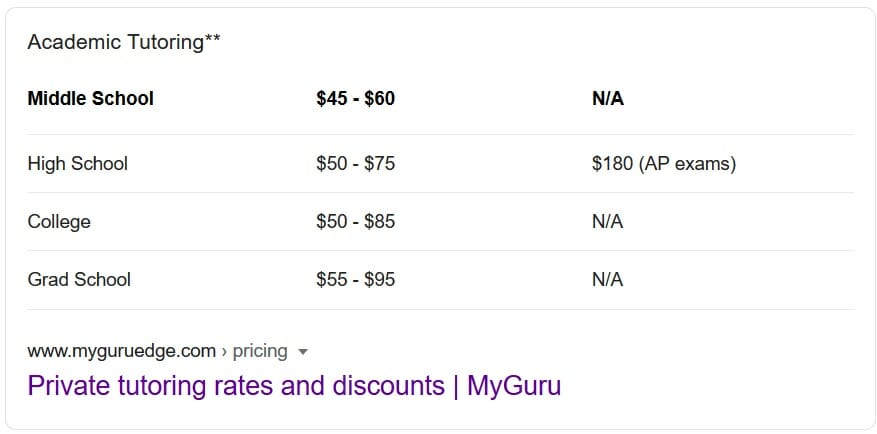Open Private tutoring rates and discounts link

click(x=294, y=386)
